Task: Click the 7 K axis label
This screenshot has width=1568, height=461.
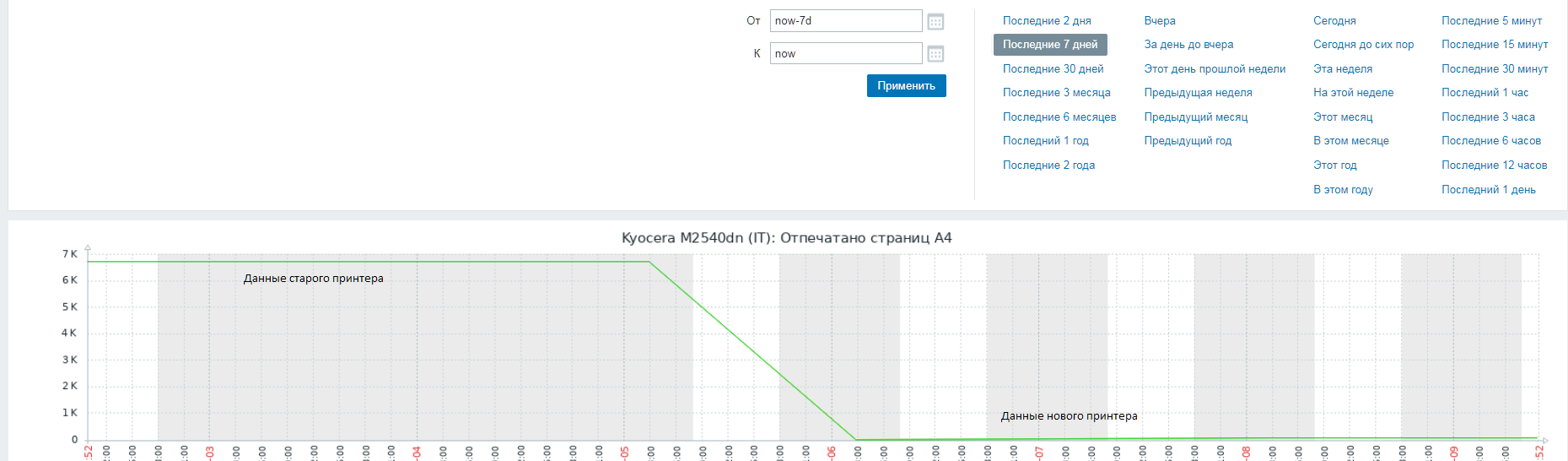Action: click(x=70, y=254)
